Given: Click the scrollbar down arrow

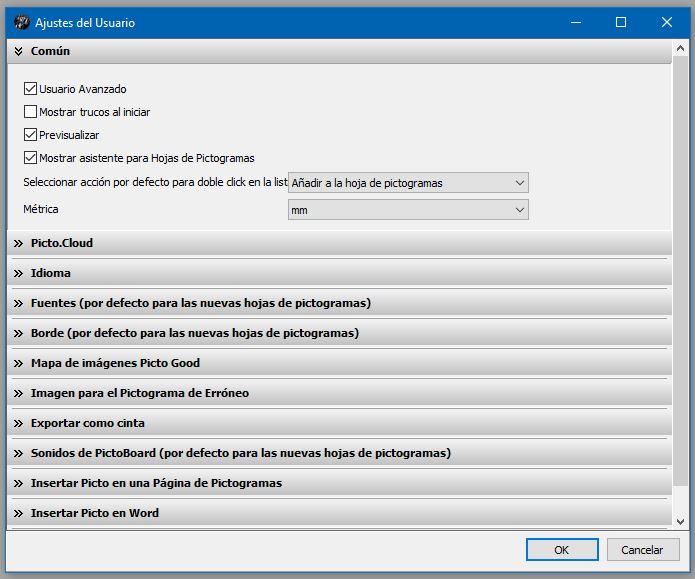Looking at the screenshot, I should pos(680,522).
